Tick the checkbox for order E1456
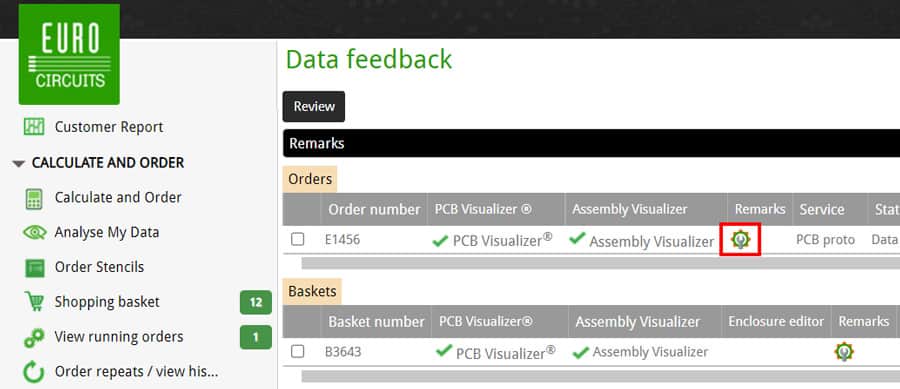 [x=297, y=239]
